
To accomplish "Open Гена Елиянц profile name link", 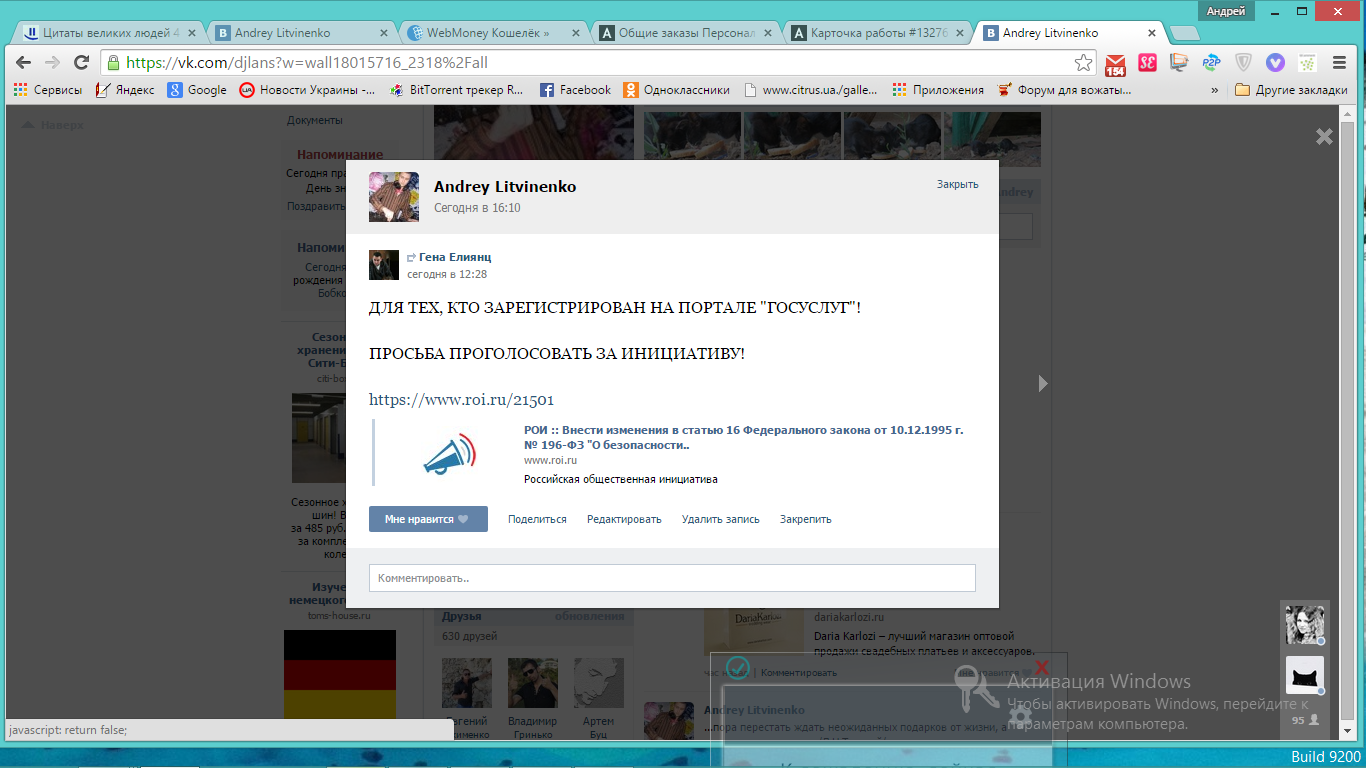I will point(455,257).
